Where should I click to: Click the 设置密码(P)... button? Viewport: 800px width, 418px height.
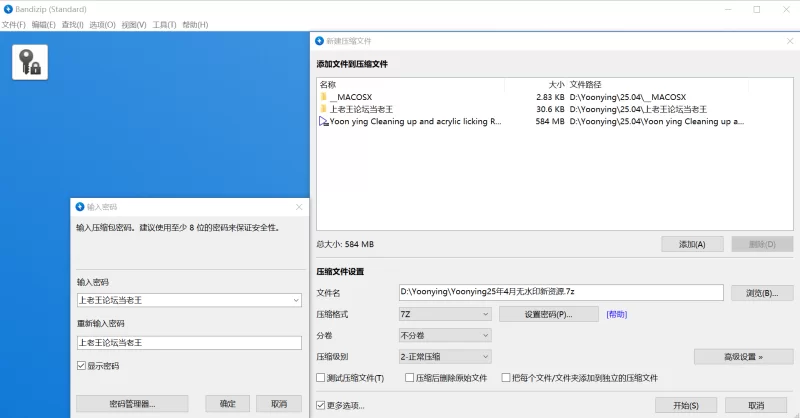tap(548, 314)
